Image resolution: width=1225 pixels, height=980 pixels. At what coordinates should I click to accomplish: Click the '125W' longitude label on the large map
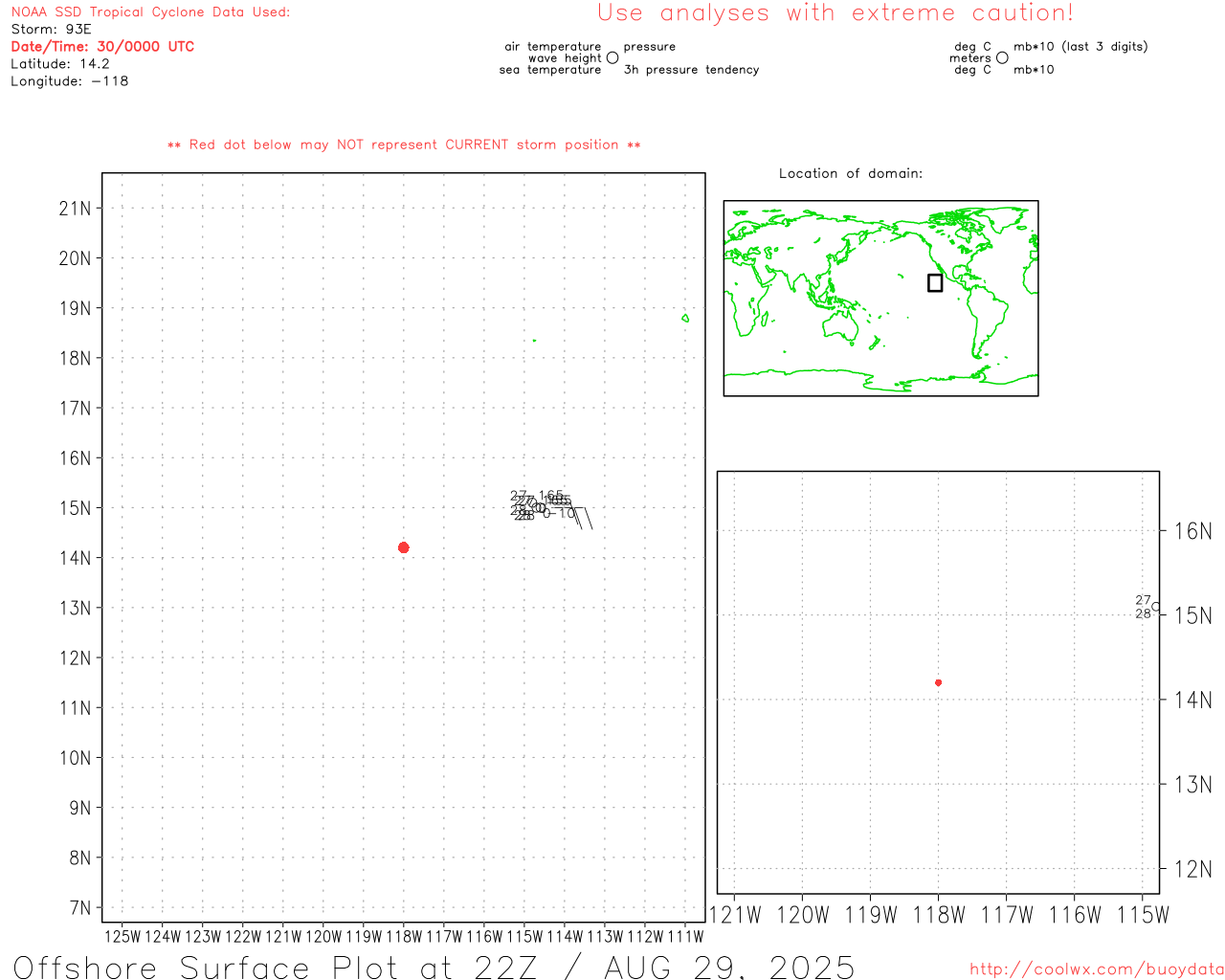coord(122,936)
